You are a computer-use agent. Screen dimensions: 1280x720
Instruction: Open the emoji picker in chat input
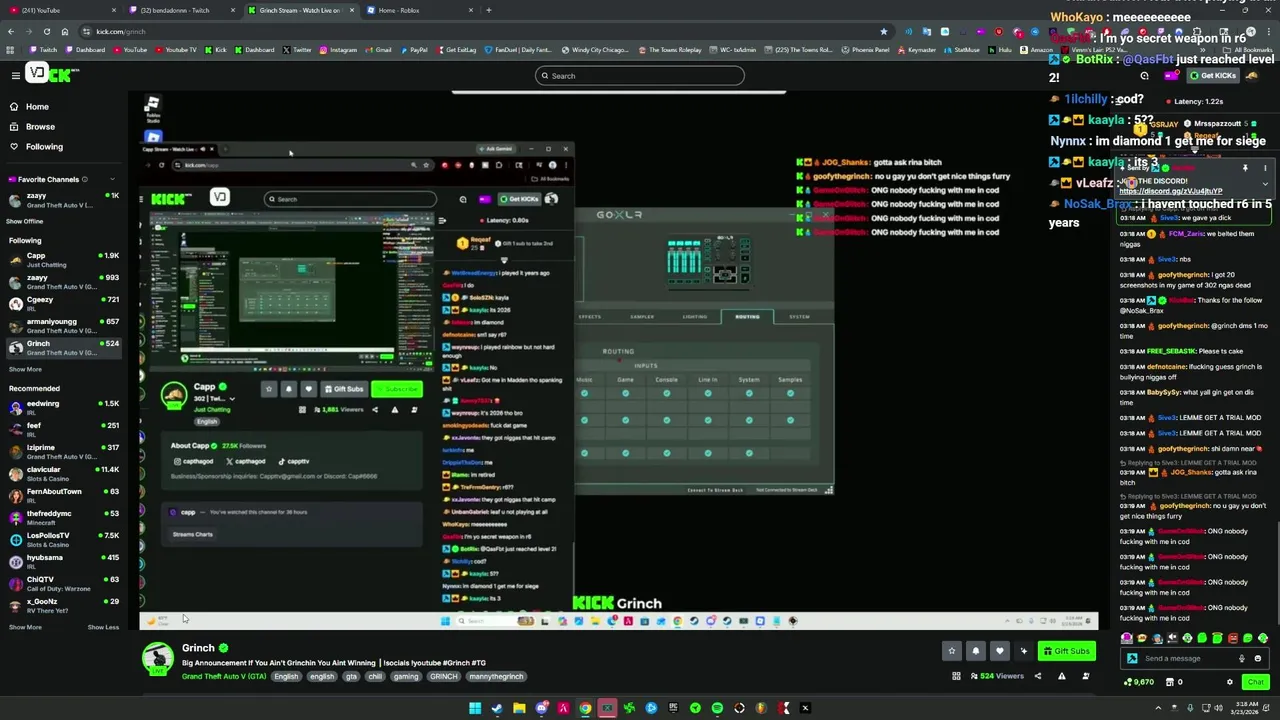point(1258,658)
